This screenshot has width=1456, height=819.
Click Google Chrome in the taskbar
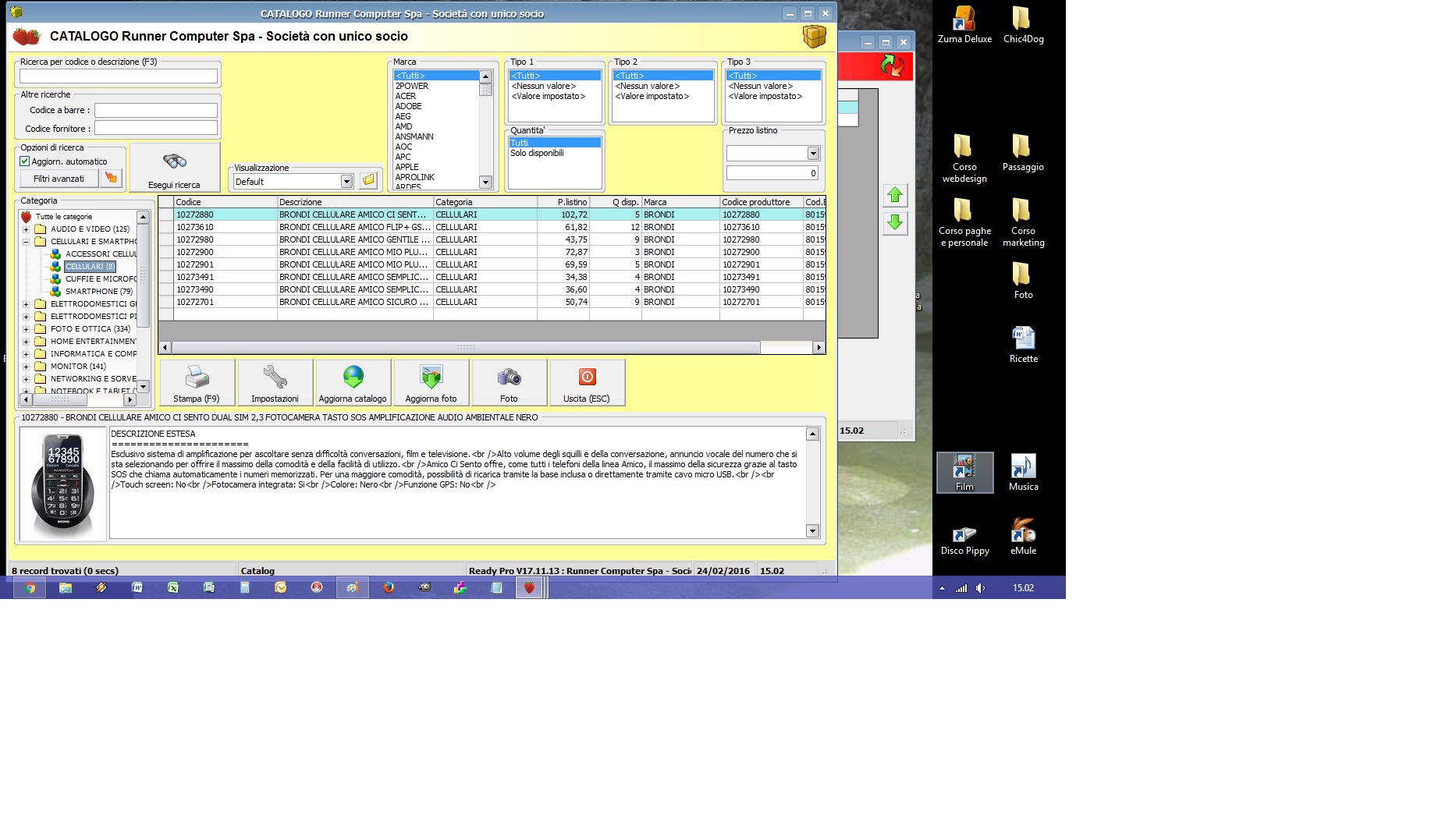(x=30, y=588)
